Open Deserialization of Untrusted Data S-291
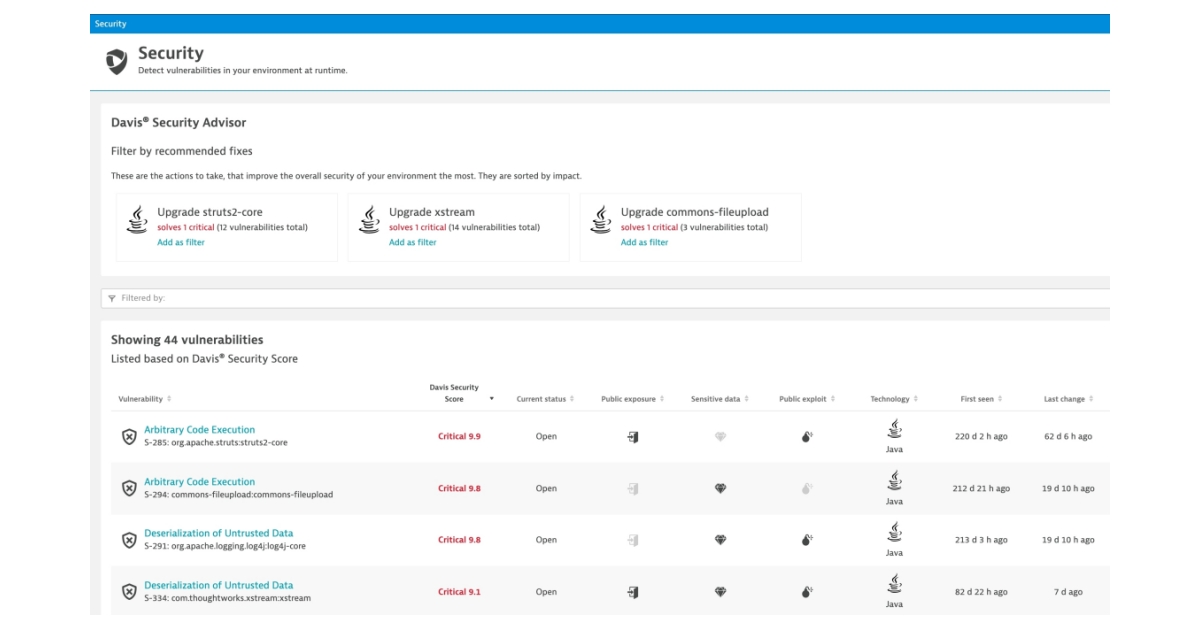Image resolution: width=1200 pixels, height=627 pixels. click(x=219, y=533)
